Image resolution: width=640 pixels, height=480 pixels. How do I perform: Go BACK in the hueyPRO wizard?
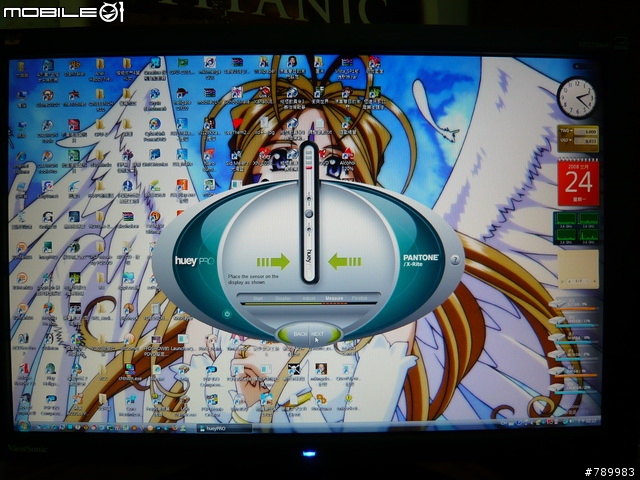click(300, 334)
